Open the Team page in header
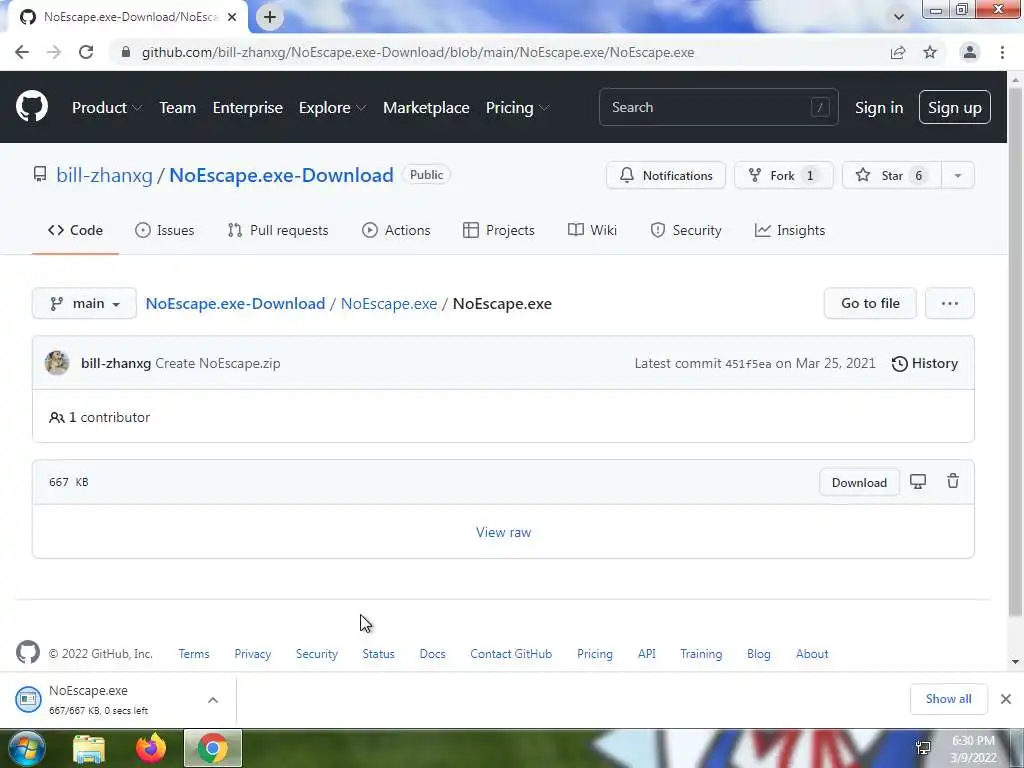This screenshot has width=1024, height=768. 178,108
